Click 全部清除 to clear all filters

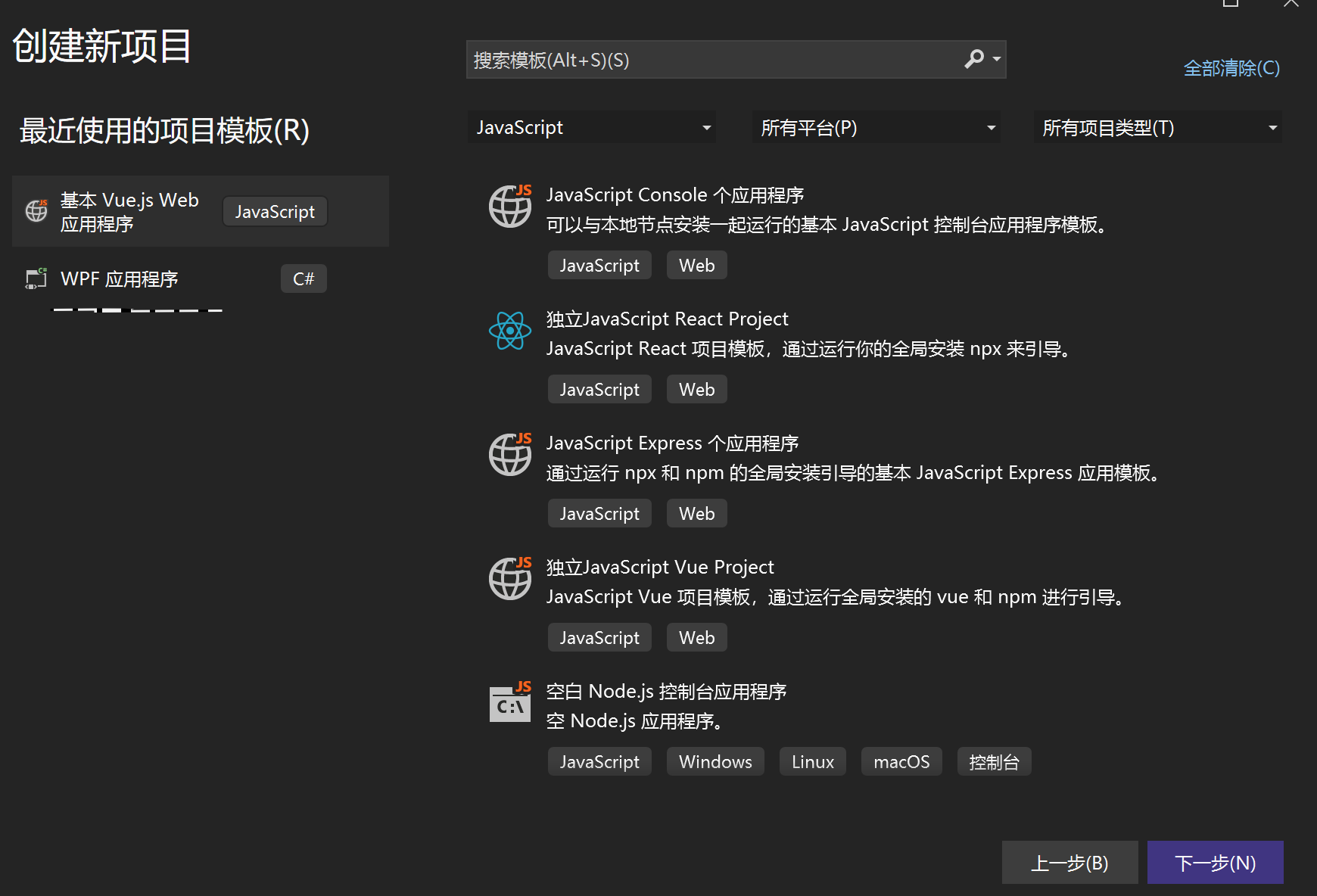tap(1231, 68)
